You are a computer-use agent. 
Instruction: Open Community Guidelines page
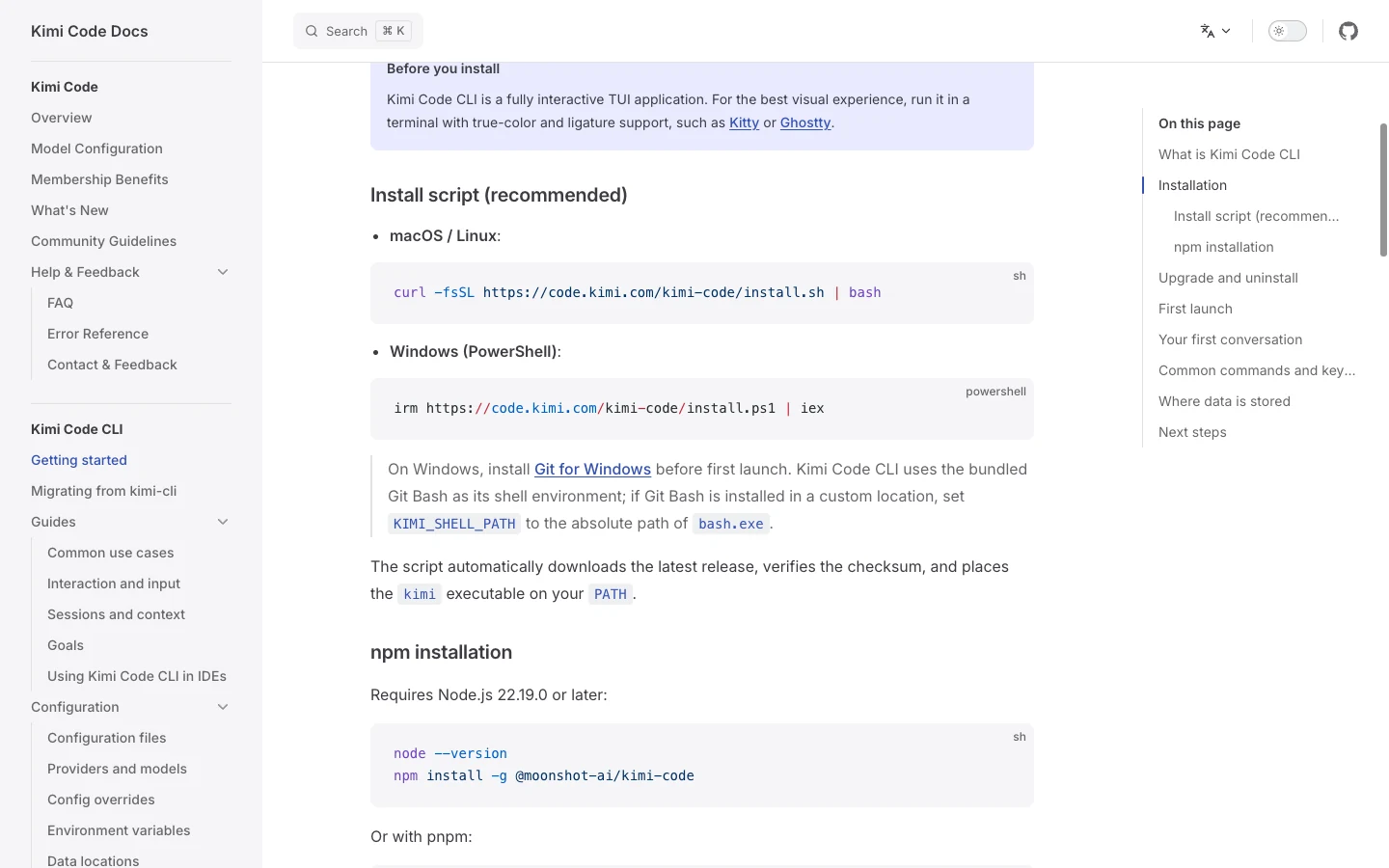point(103,241)
